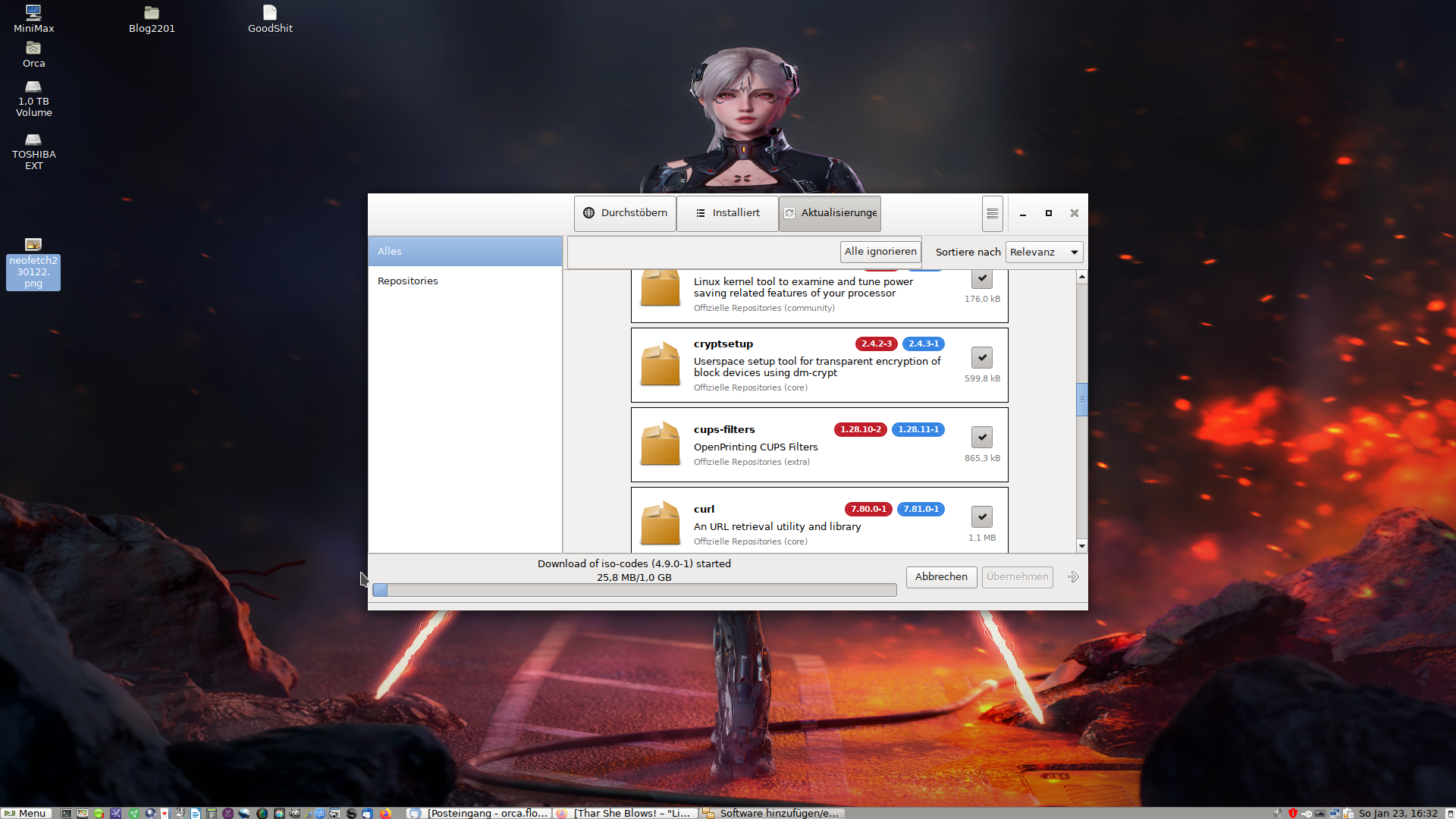Click the clock showing So Jan 23, 16:32

[1398, 813]
